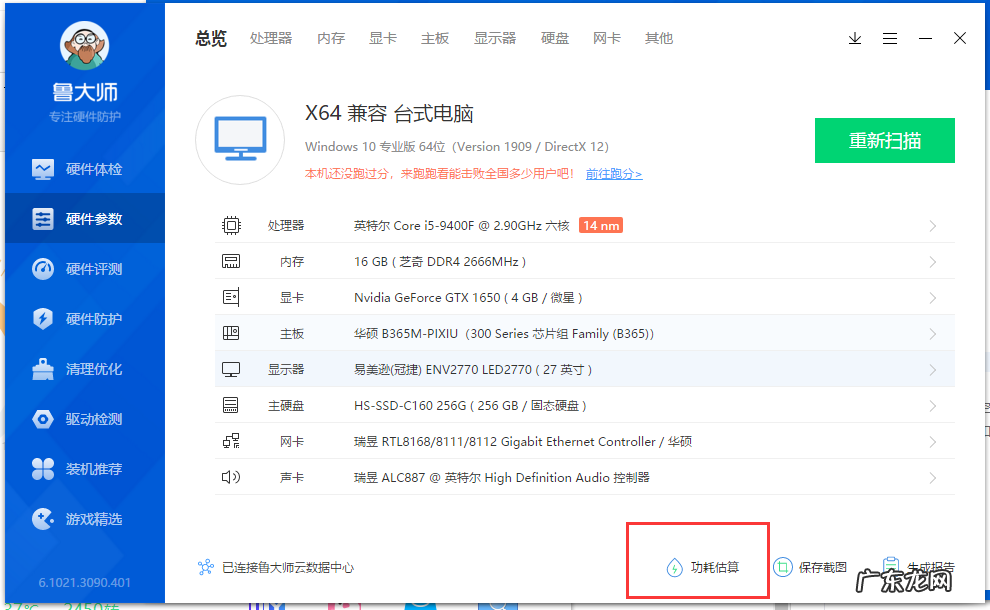The image size is (990, 610).
Task: Launch 驱动检测 from the sidebar
Action: 84,418
